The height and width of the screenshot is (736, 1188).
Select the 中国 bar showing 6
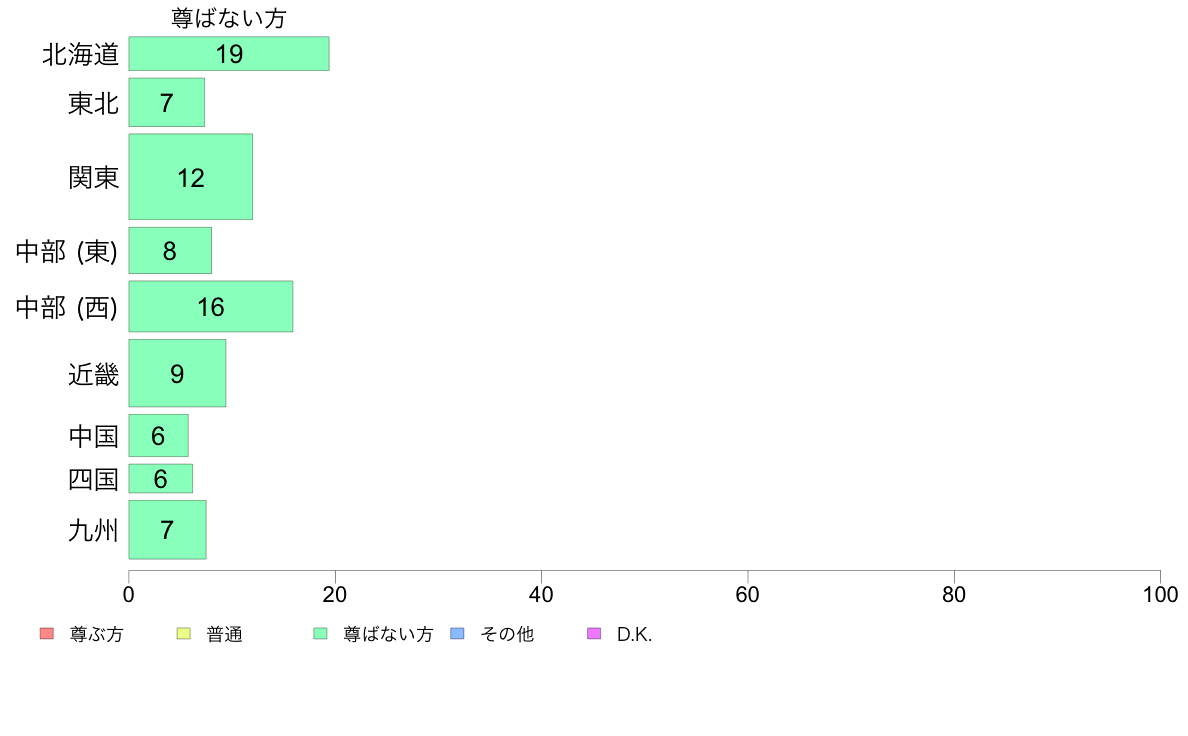click(x=158, y=435)
